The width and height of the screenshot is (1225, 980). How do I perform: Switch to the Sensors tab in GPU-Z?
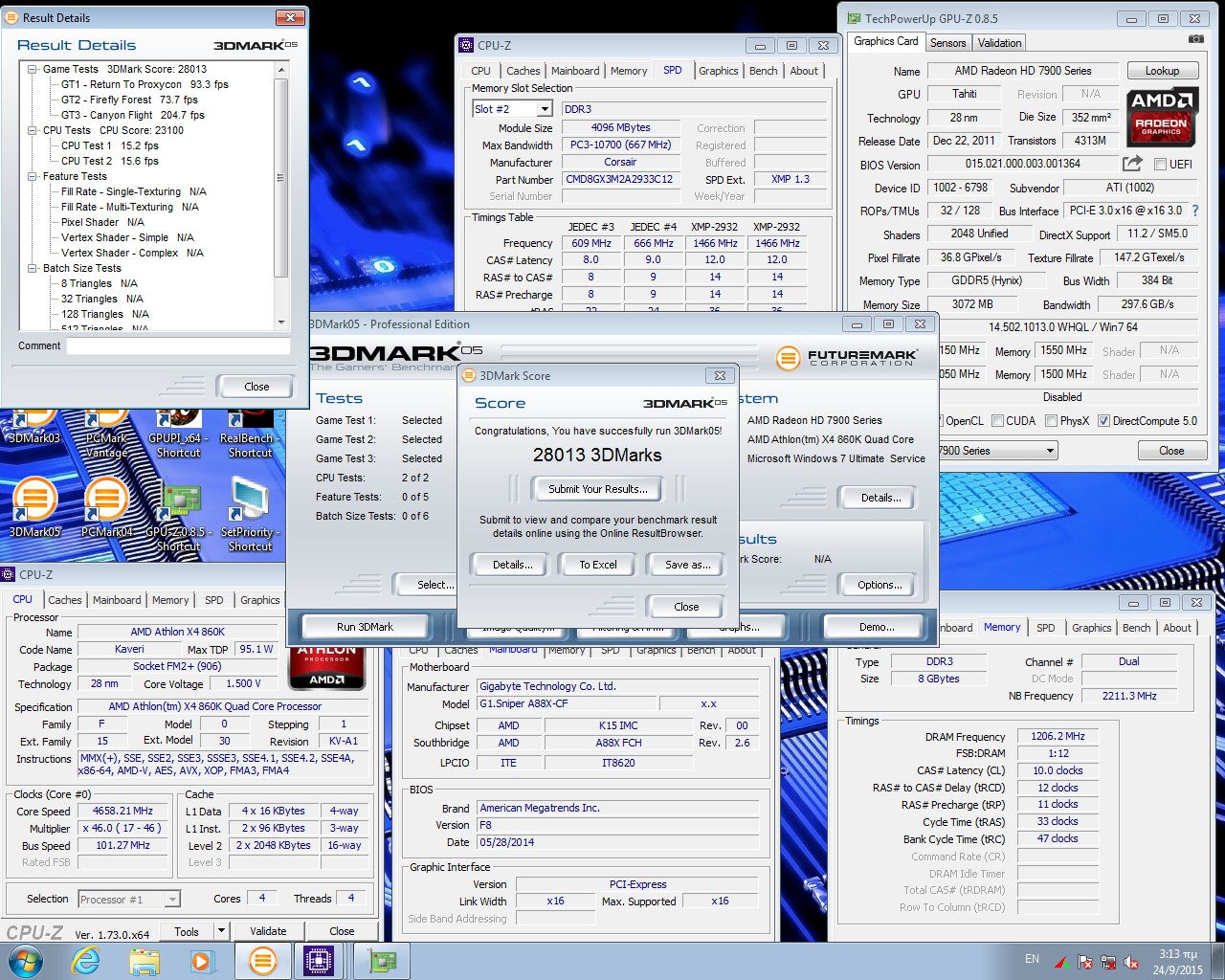click(947, 43)
